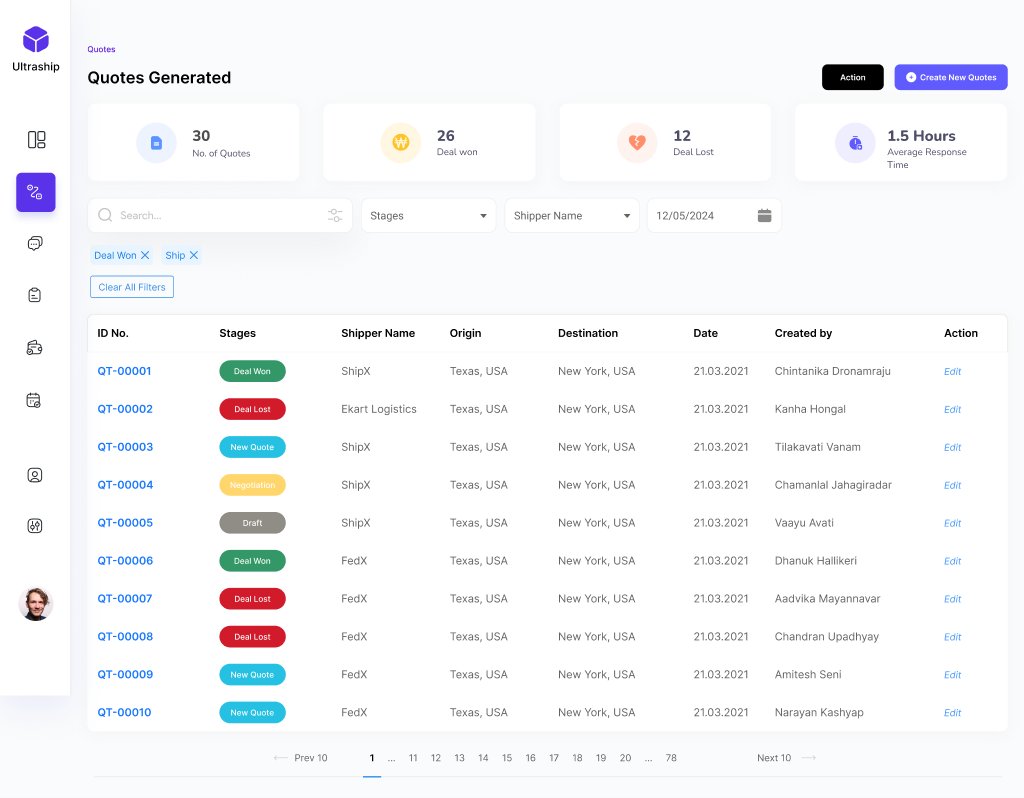Viewport: 1024px width, 798px height.
Task: Open quote QT-00001 link
Action: (124, 371)
